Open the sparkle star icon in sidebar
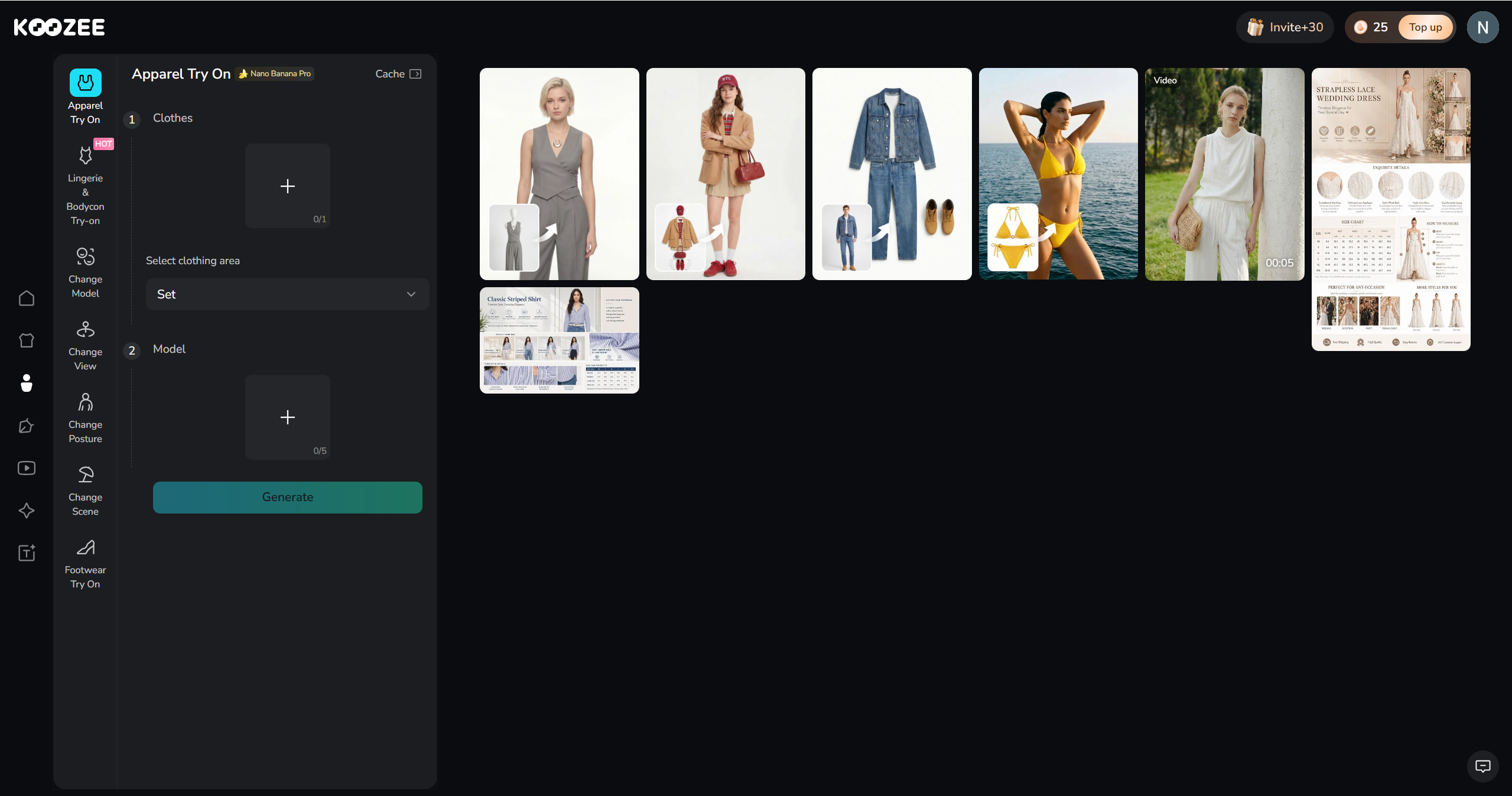The width and height of the screenshot is (1512, 796). pos(27,511)
